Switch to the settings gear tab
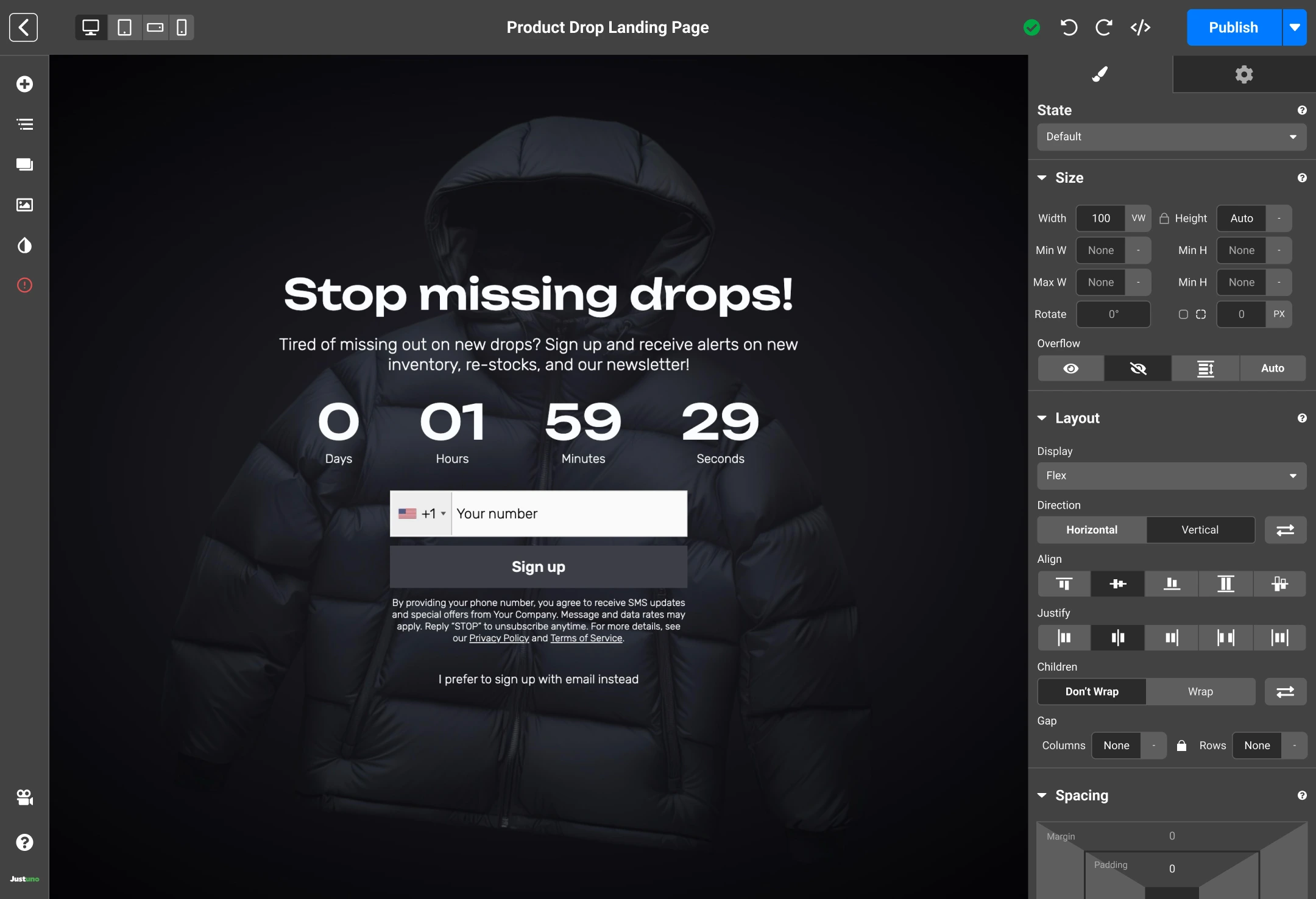Image resolution: width=1316 pixels, height=899 pixels. click(x=1243, y=74)
